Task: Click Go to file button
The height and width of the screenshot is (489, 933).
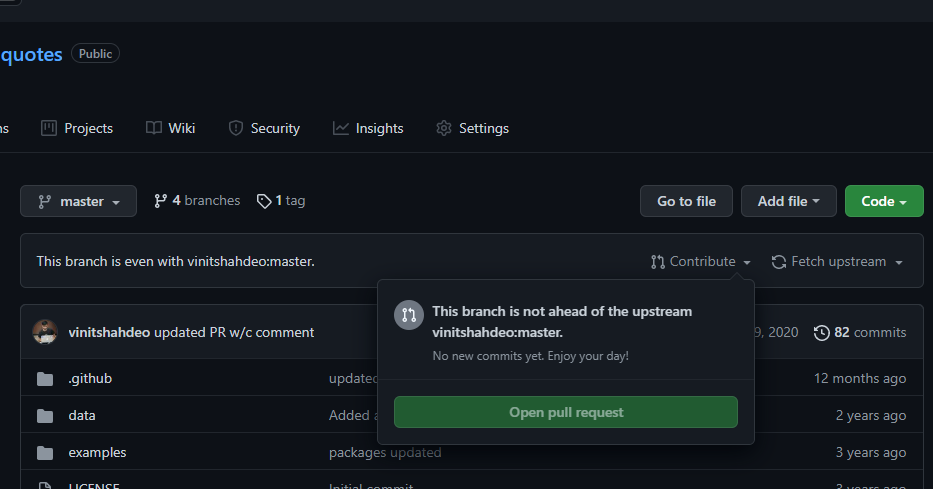Action: tap(686, 201)
